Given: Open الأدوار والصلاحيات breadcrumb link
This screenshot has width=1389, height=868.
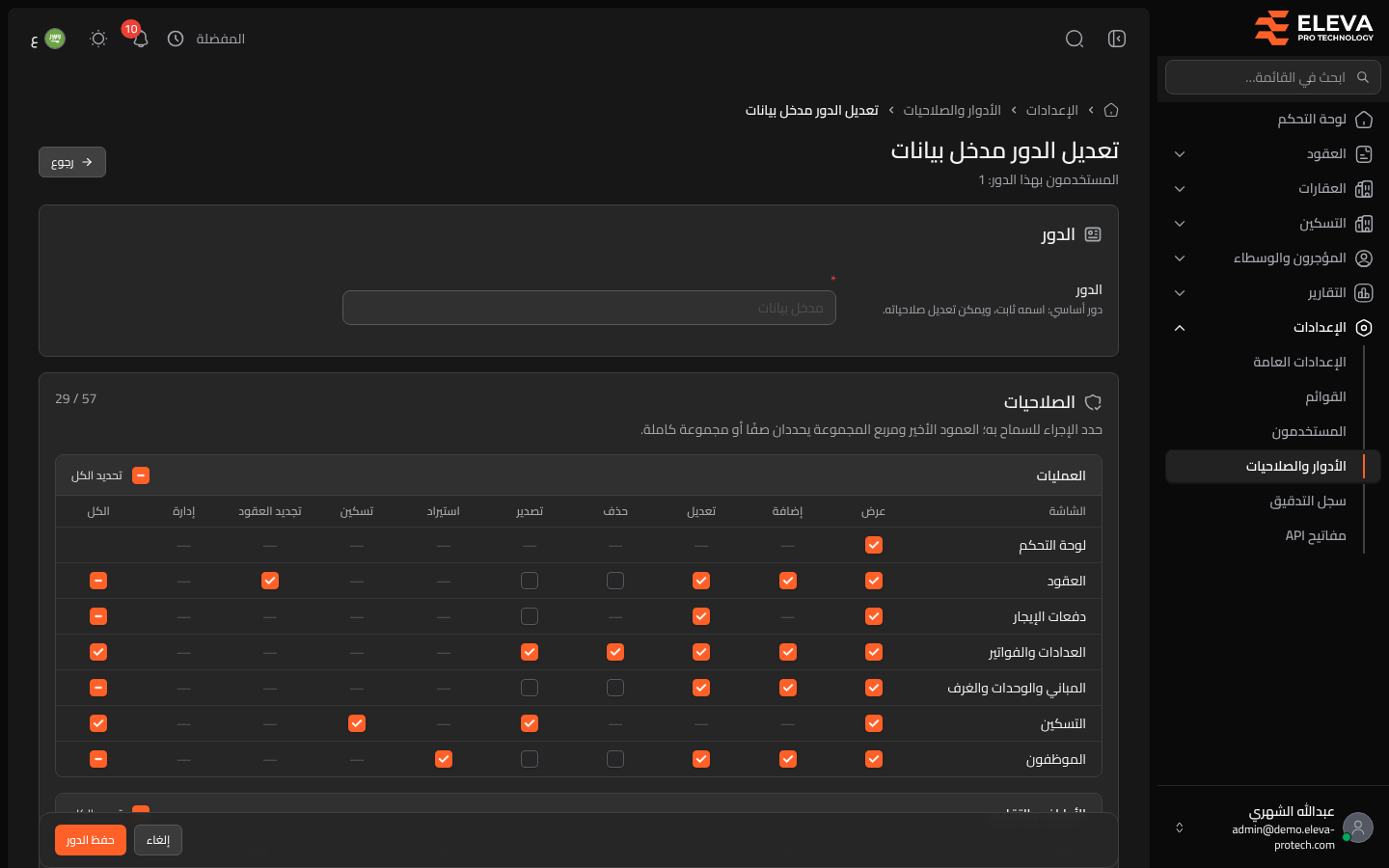Looking at the screenshot, I should pyautogui.click(x=952, y=110).
